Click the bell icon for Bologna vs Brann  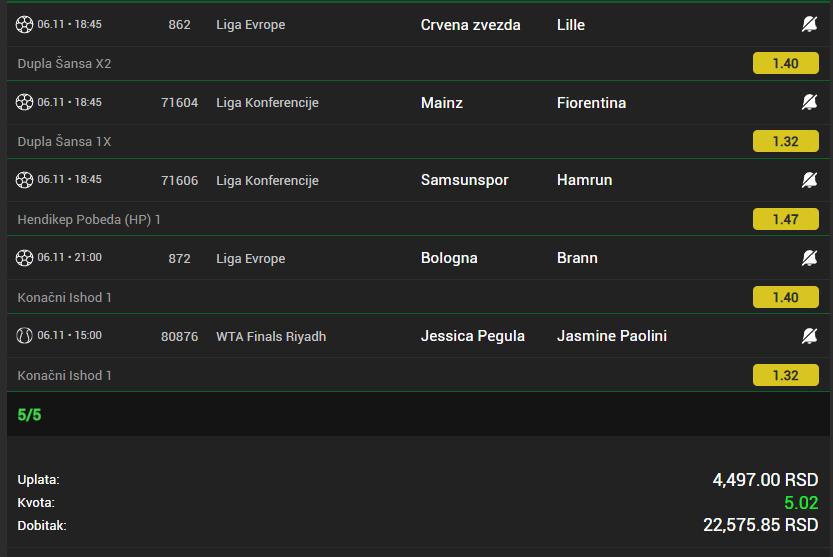[809, 258]
